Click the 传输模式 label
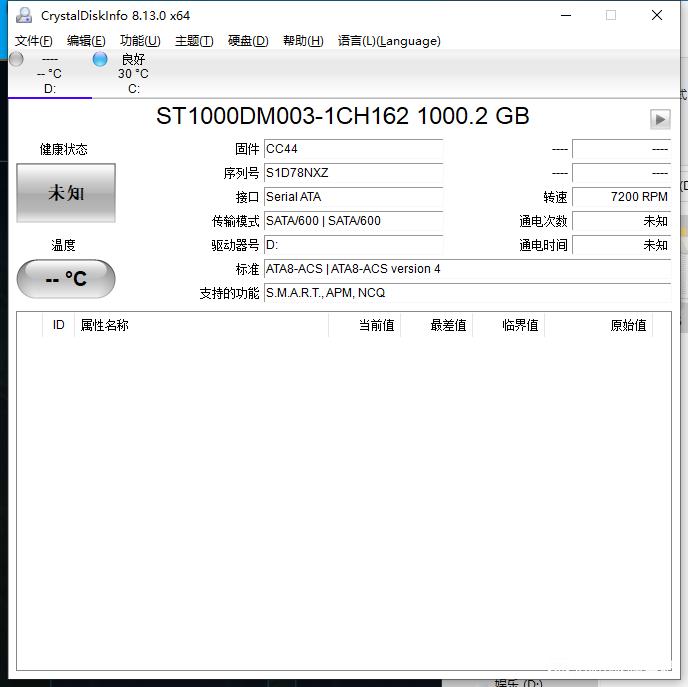This screenshot has height=687, width=688. [x=236, y=221]
